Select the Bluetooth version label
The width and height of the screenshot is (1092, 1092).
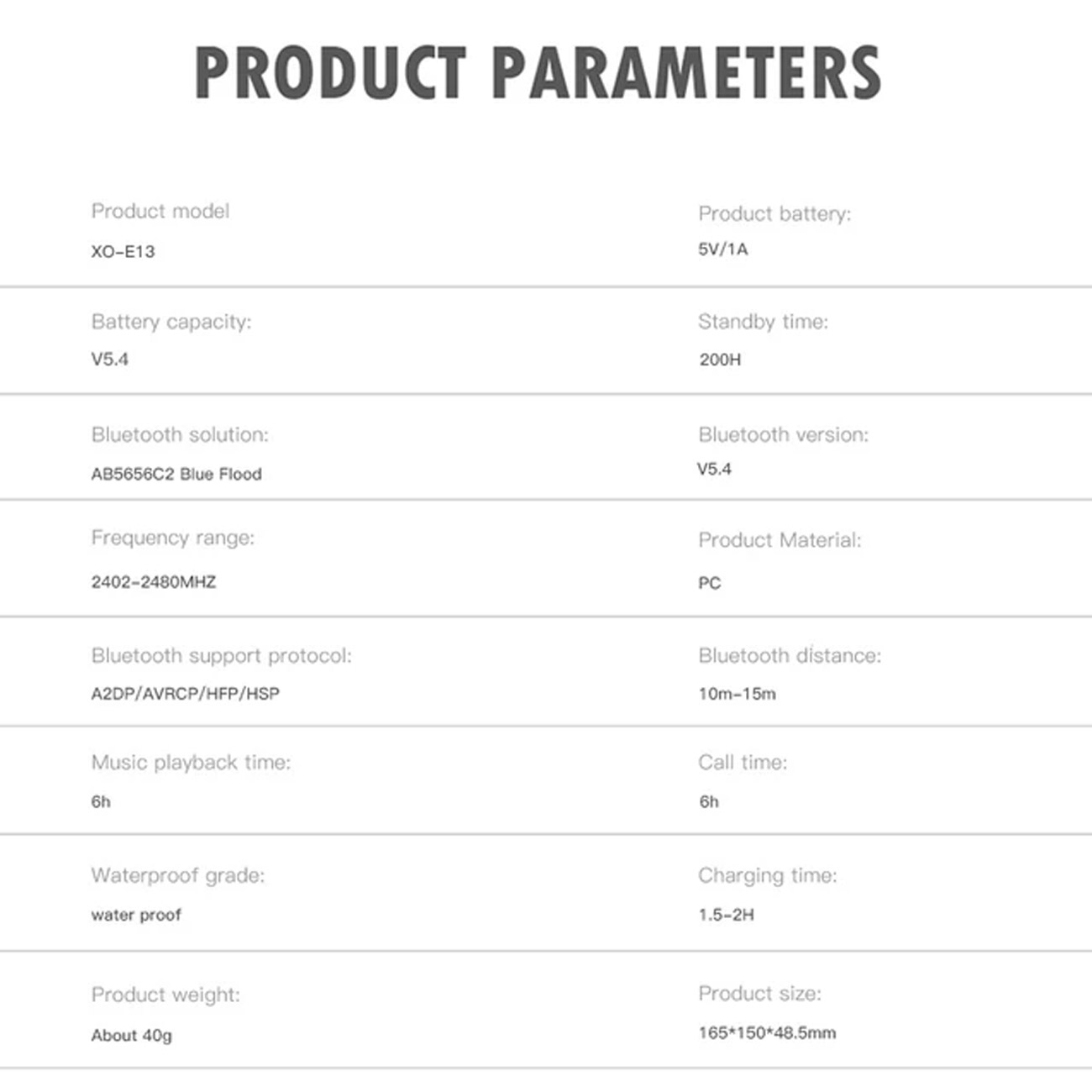pos(783,434)
